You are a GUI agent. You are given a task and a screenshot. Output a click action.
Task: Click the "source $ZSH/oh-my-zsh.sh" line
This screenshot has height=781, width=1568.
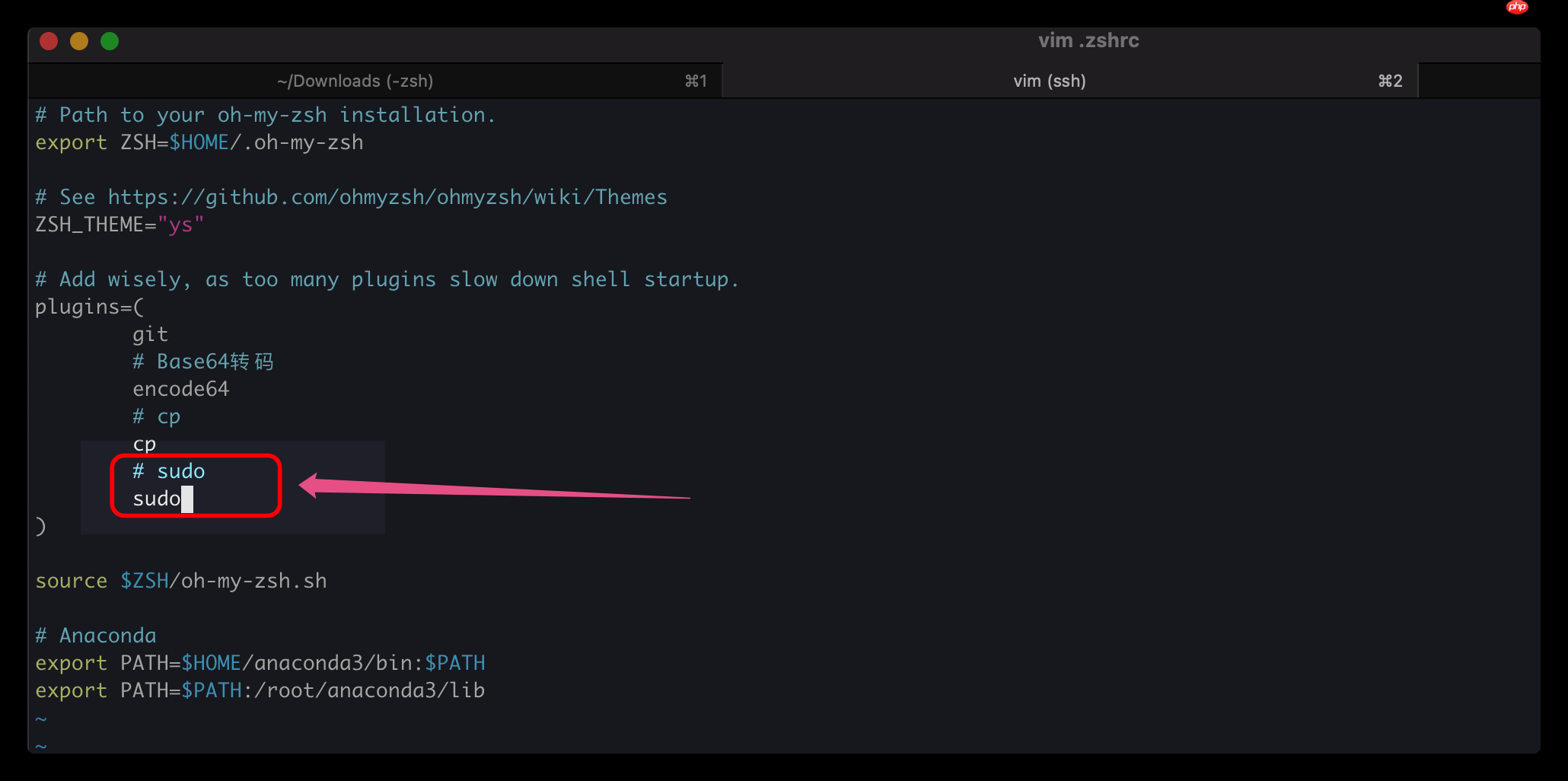pyautogui.click(x=180, y=580)
